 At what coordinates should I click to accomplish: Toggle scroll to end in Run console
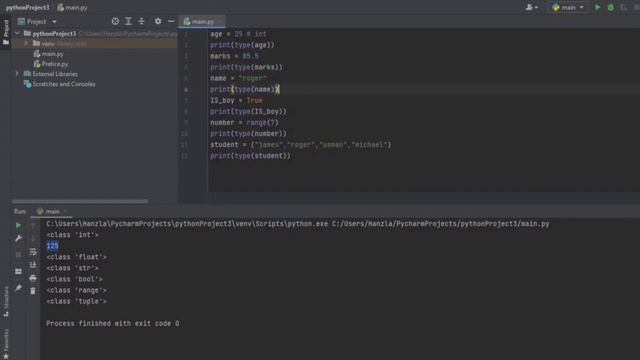point(33,265)
